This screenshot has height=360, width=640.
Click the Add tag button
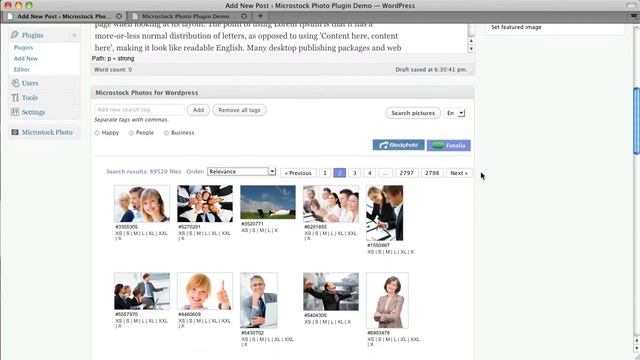tap(198, 110)
